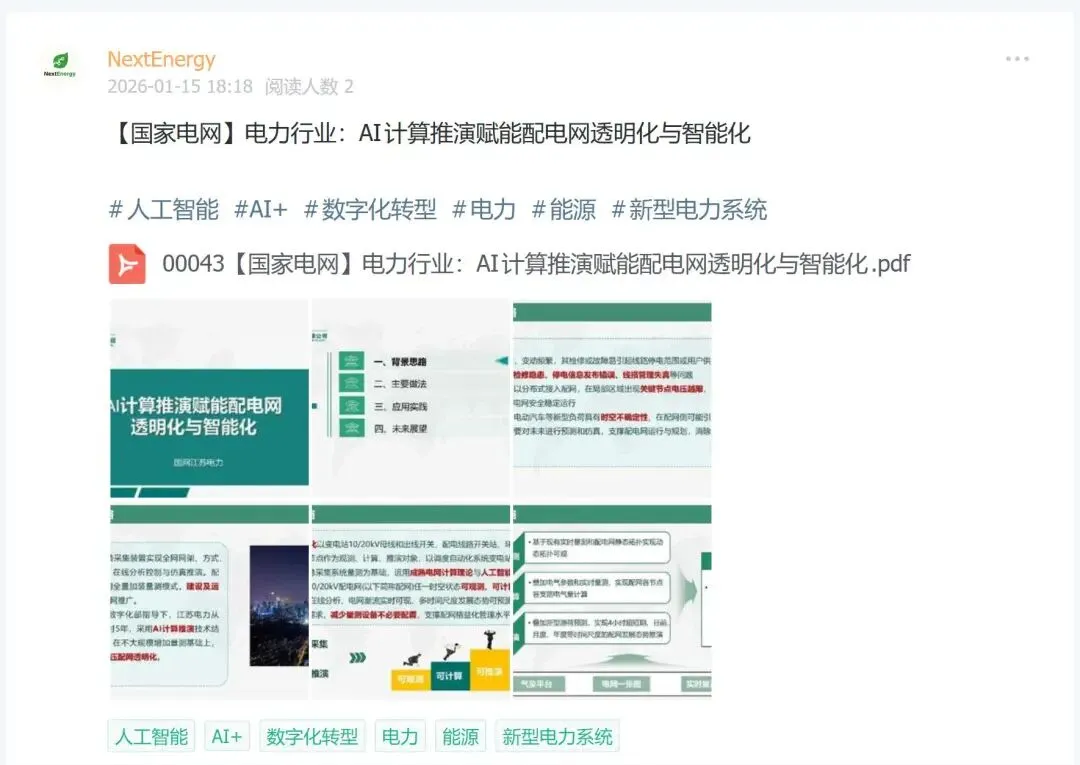Click the hashtag #AI+

coord(260,209)
